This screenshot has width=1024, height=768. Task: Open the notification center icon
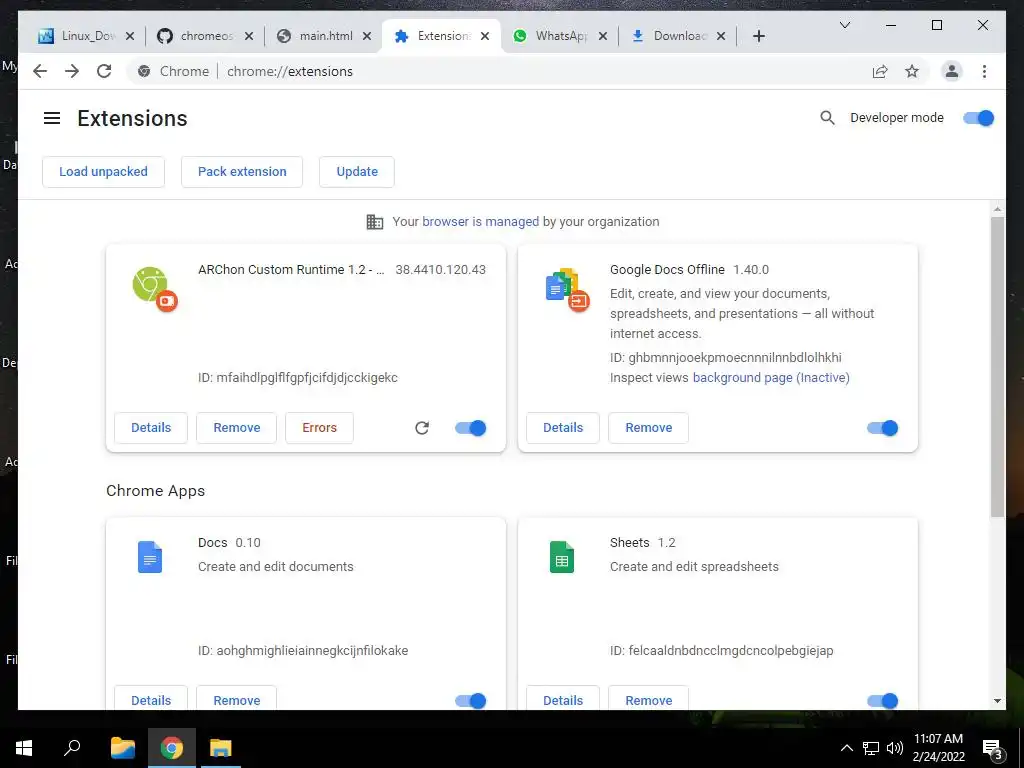coord(992,749)
